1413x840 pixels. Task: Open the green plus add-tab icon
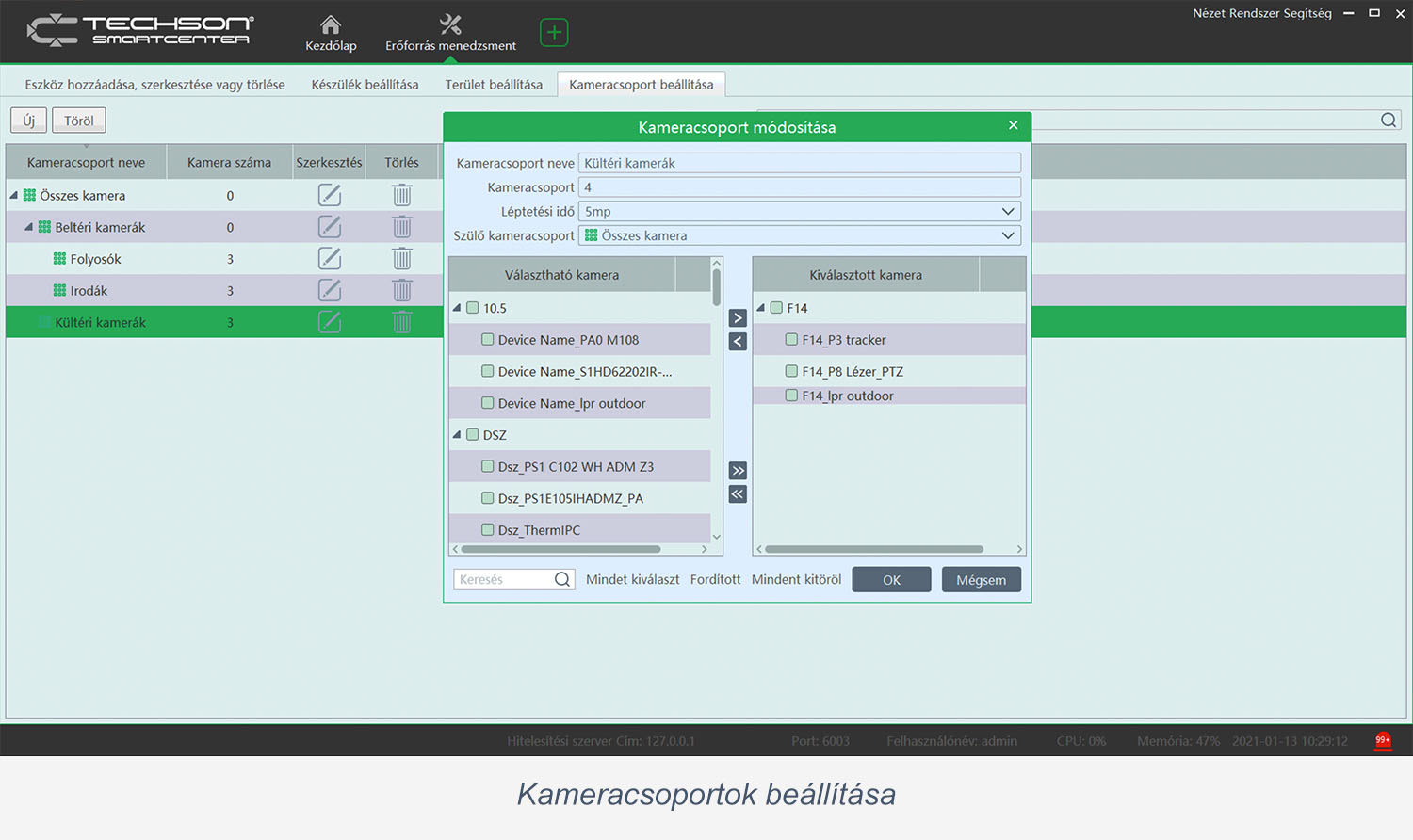pos(554,33)
